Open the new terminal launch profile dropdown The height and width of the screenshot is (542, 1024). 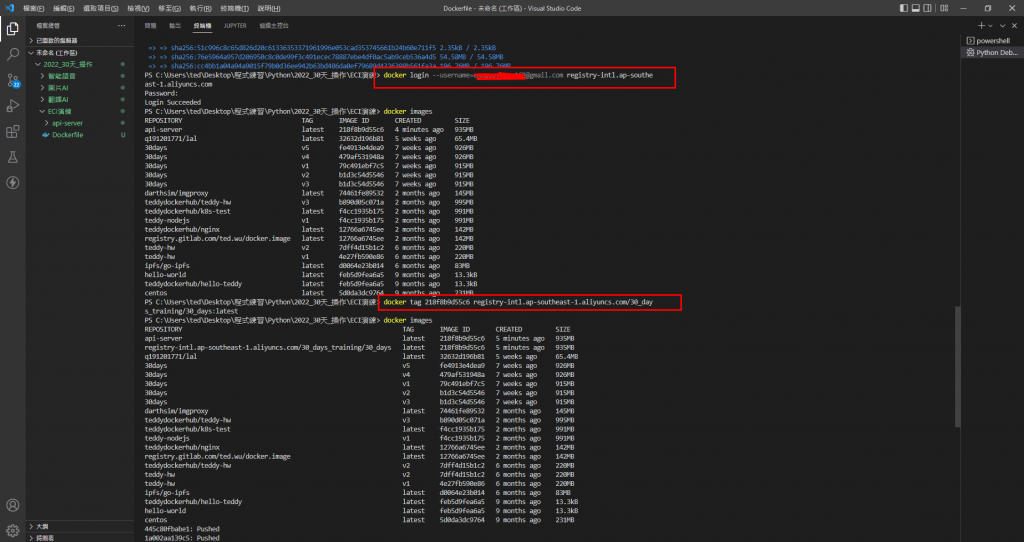pyautogui.click(x=991, y=25)
